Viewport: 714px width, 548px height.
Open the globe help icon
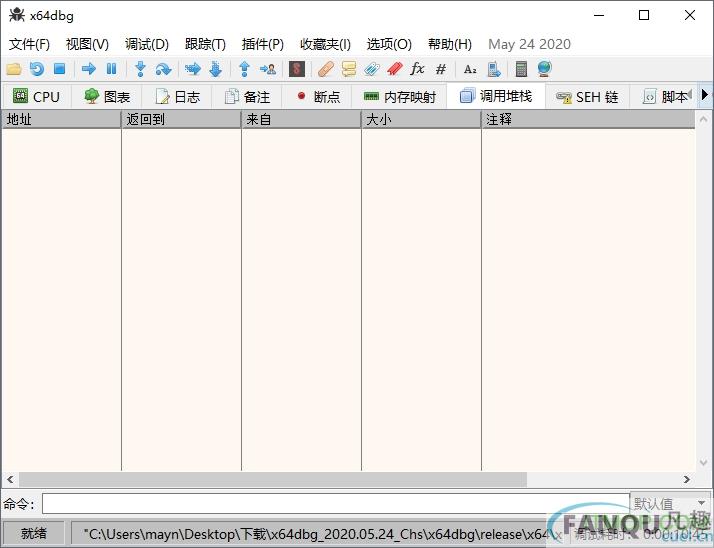(x=545, y=69)
